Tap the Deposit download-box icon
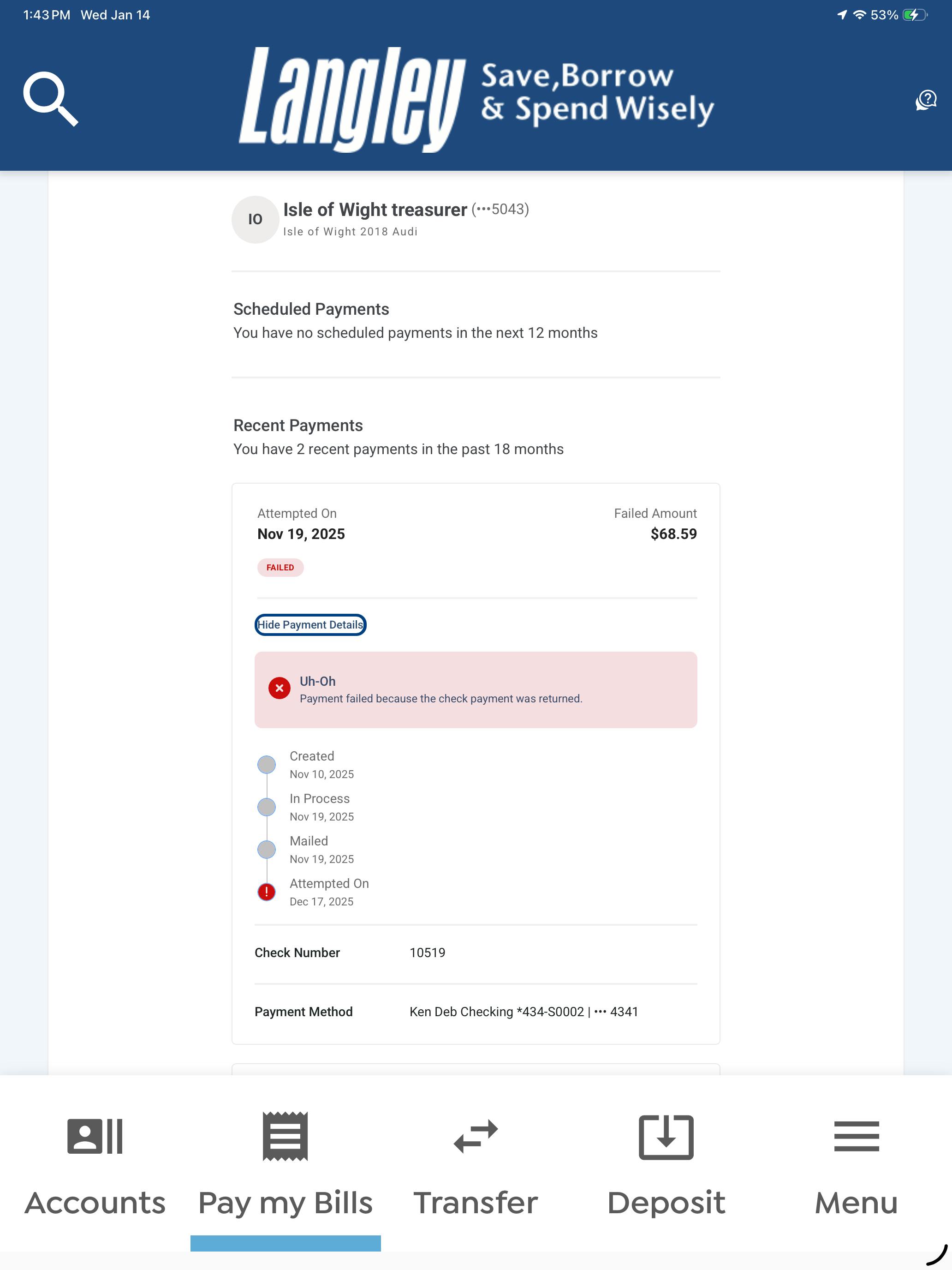952x1270 pixels. coord(666,1137)
